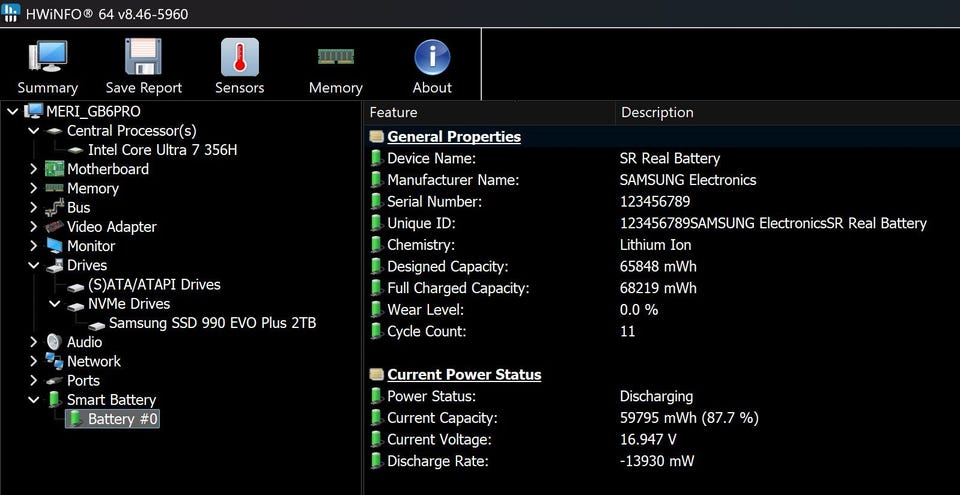Click the General Properties heading
Viewport: 960px width, 495px height.
click(454, 137)
